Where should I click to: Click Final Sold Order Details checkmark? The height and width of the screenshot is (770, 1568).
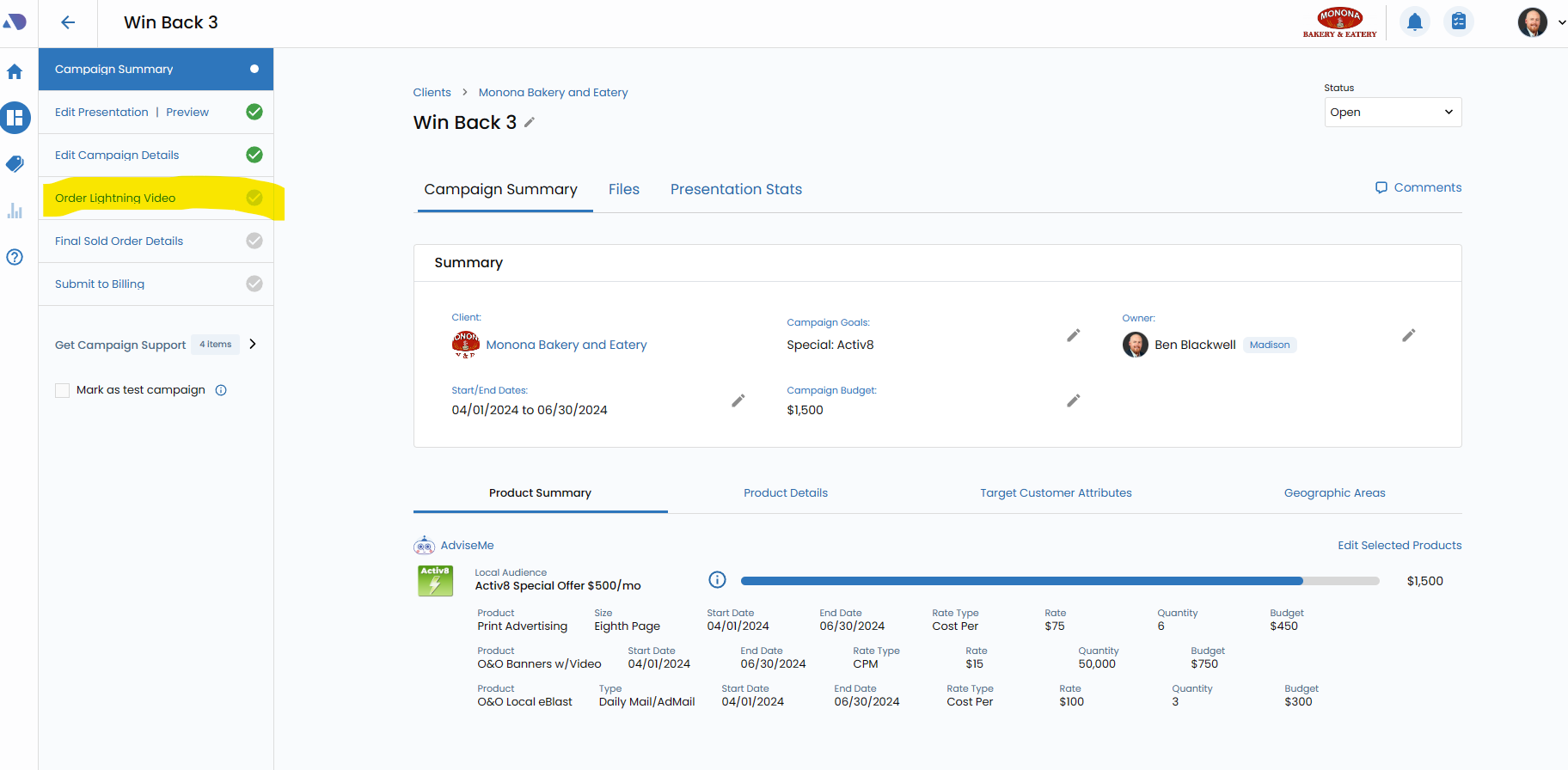254,241
